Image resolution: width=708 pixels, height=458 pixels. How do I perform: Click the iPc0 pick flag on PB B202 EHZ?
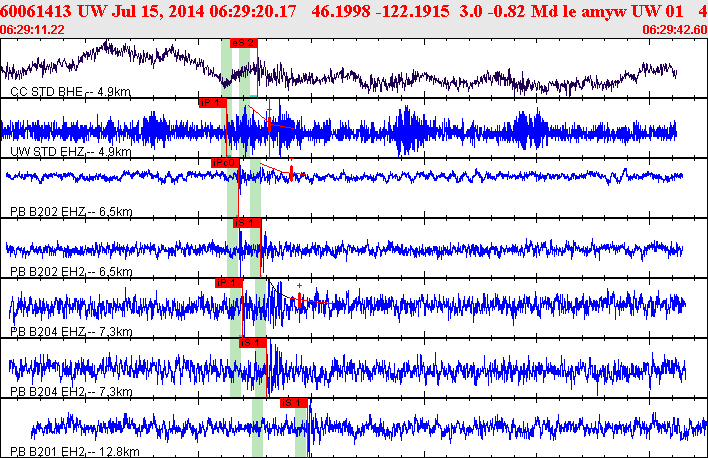[225, 162]
